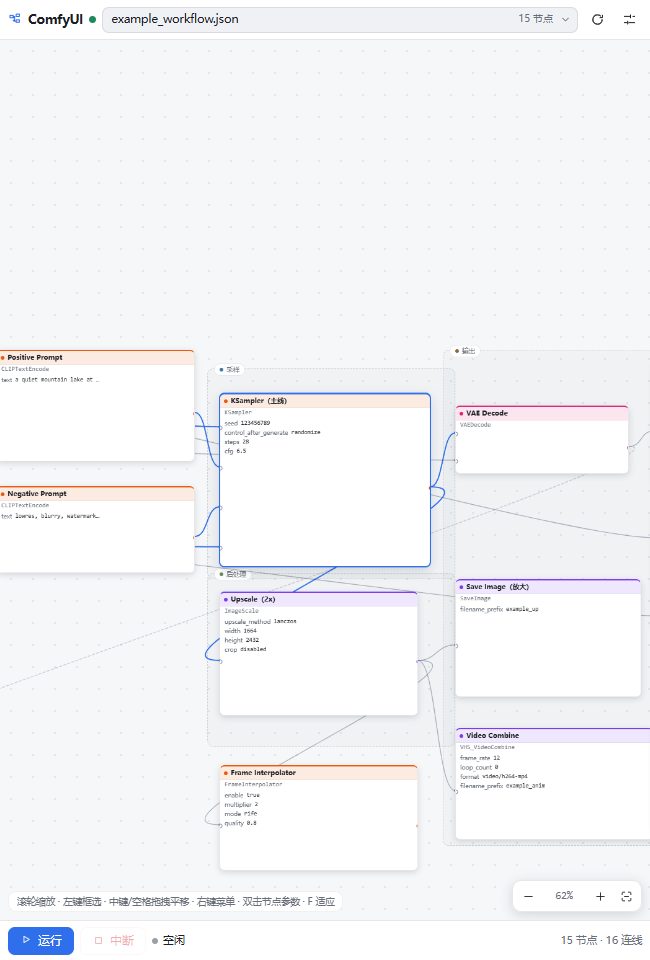Click the fit-to-view icon
The height and width of the screenshot is (960, 650).
[x=626, y=896]
